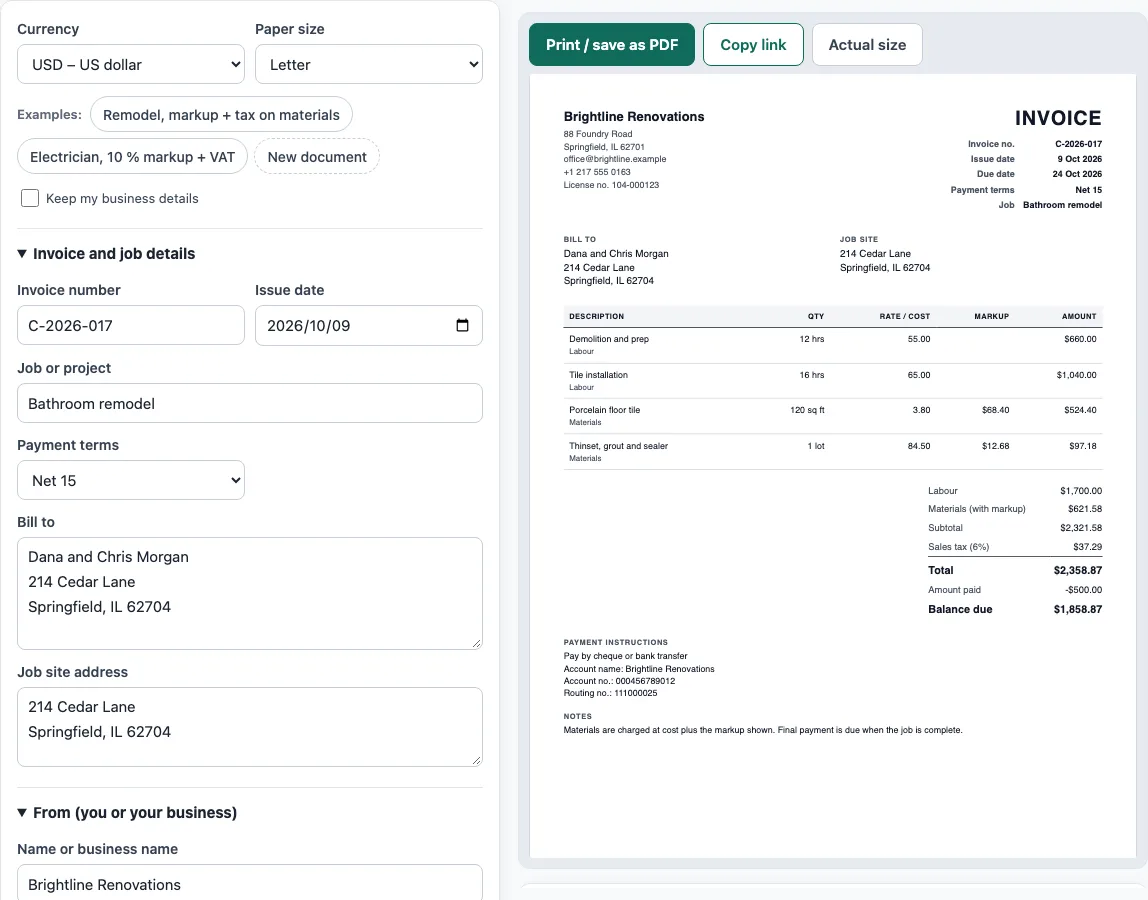Click Print / save as PDF
The height and width of the screenshot is (900, 1148).
612,45
